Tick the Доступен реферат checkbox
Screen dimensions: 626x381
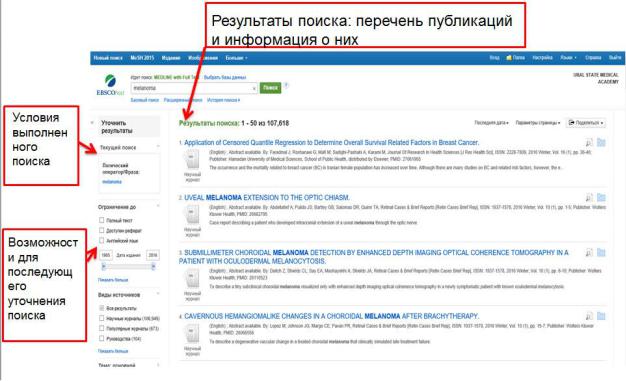(101, 230)
